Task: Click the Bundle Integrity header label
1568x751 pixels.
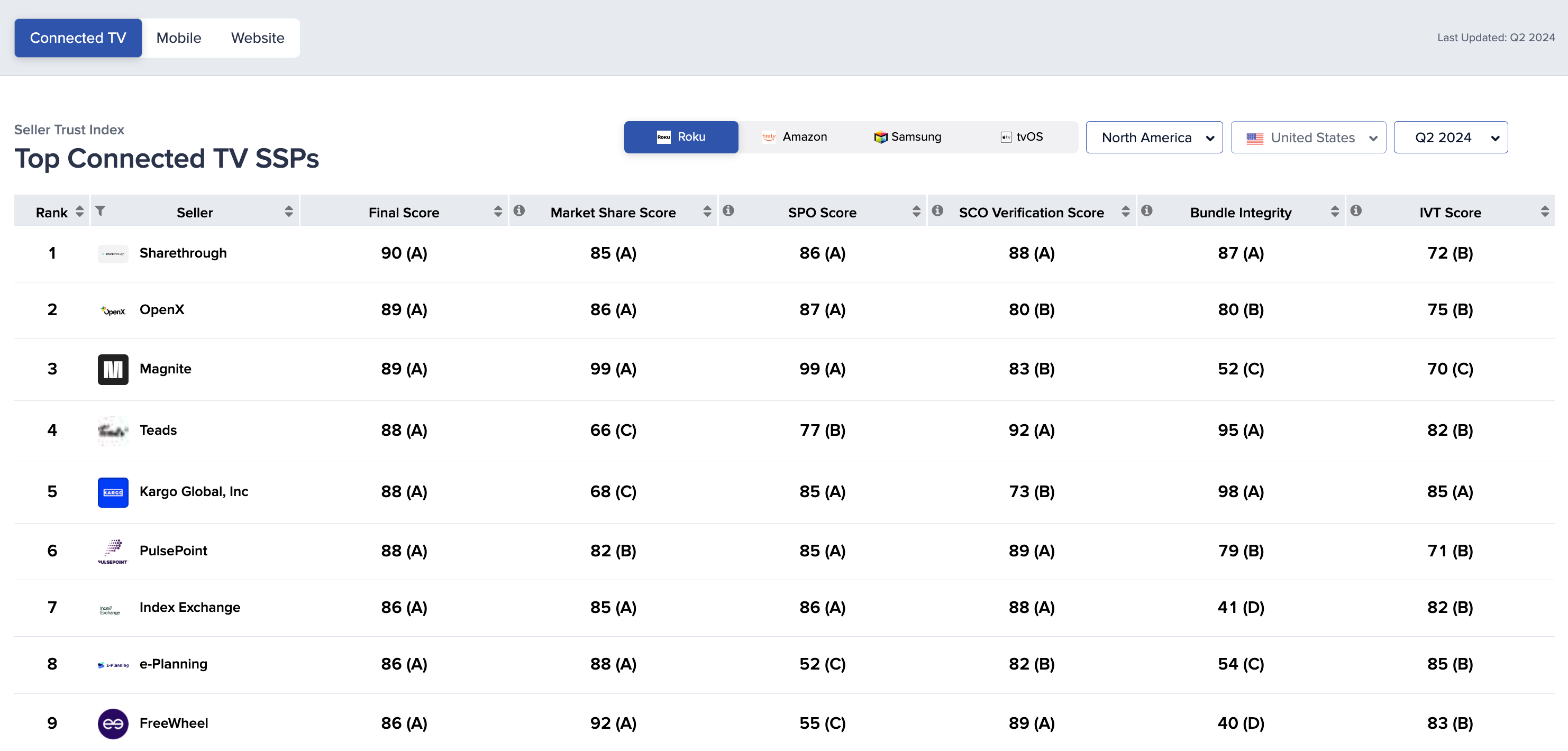Action: pyautogui.click(x=1241, y=213)
